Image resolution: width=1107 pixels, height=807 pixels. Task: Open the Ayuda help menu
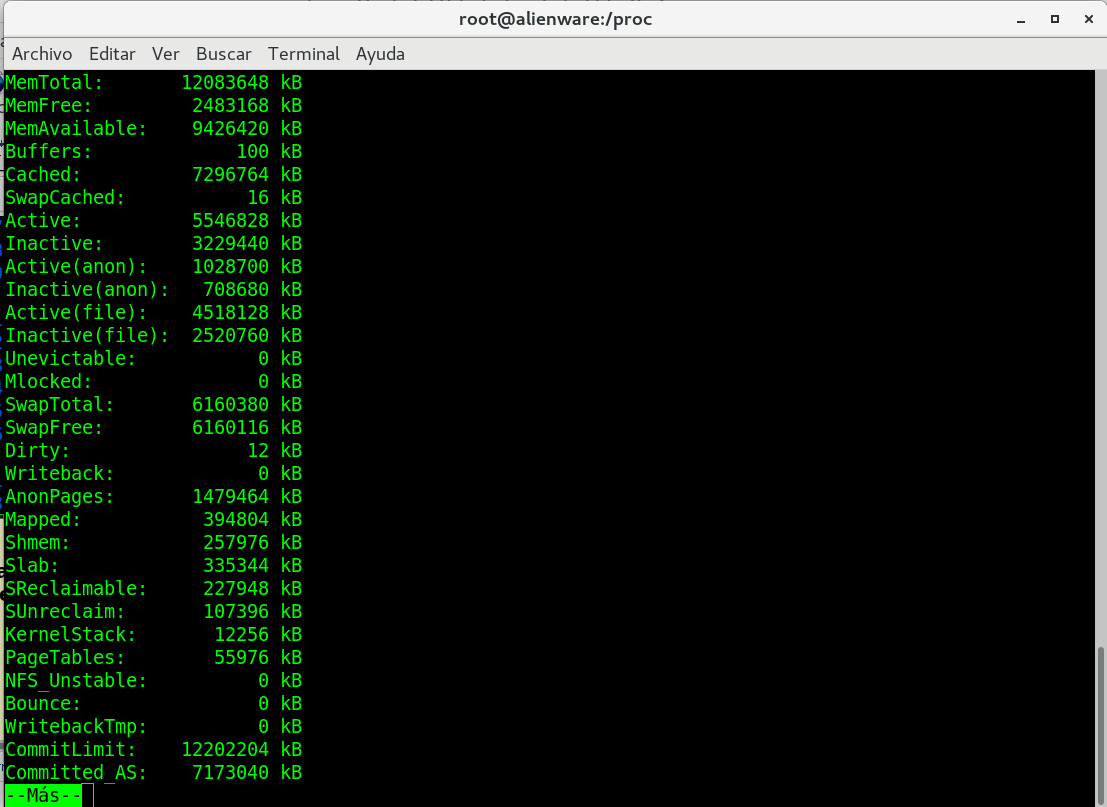click(x=380, y=54)
